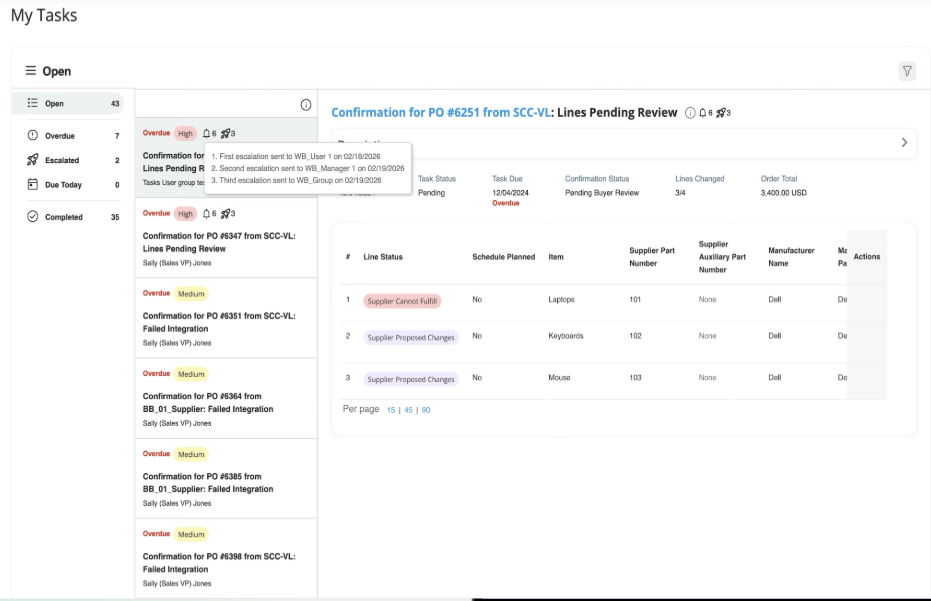Click the filter funnel icon
Image resolution: width=931 pixels, height=601 pixels.
point(907,71)
